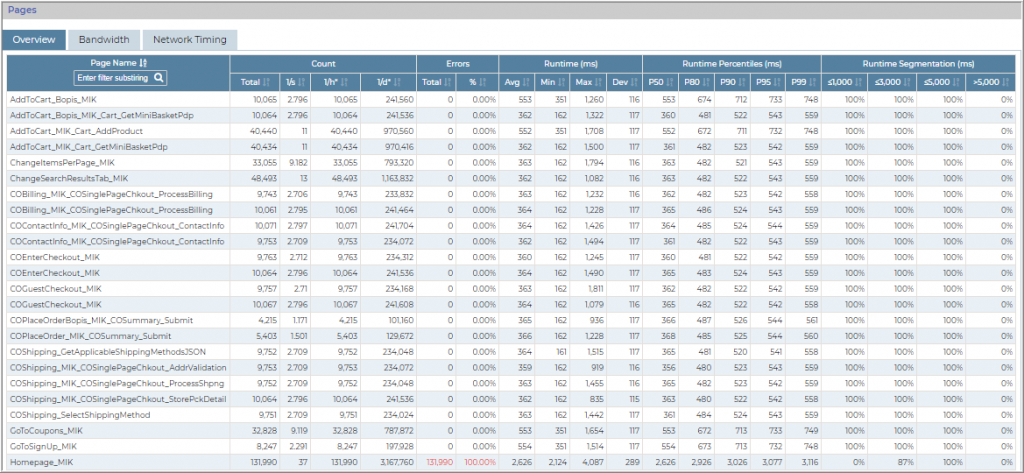Sort by Count Total column arrows
The width and height of the screenshot is (1024, 473).
pyautogui.click(x=266, y=83)
